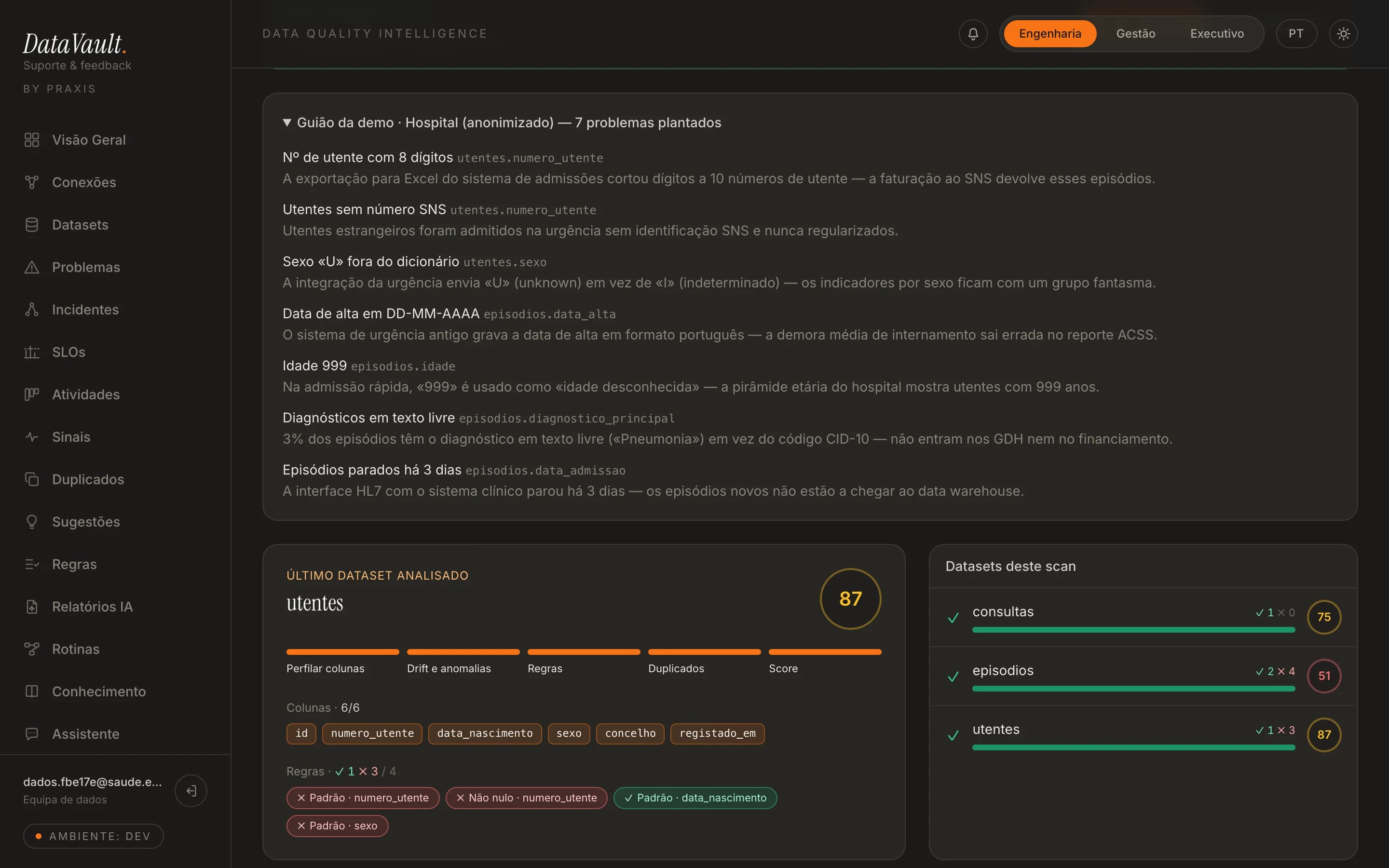Click the registado_em column chip
This screenshot has width=1389, height=868.
click(718, 733)
